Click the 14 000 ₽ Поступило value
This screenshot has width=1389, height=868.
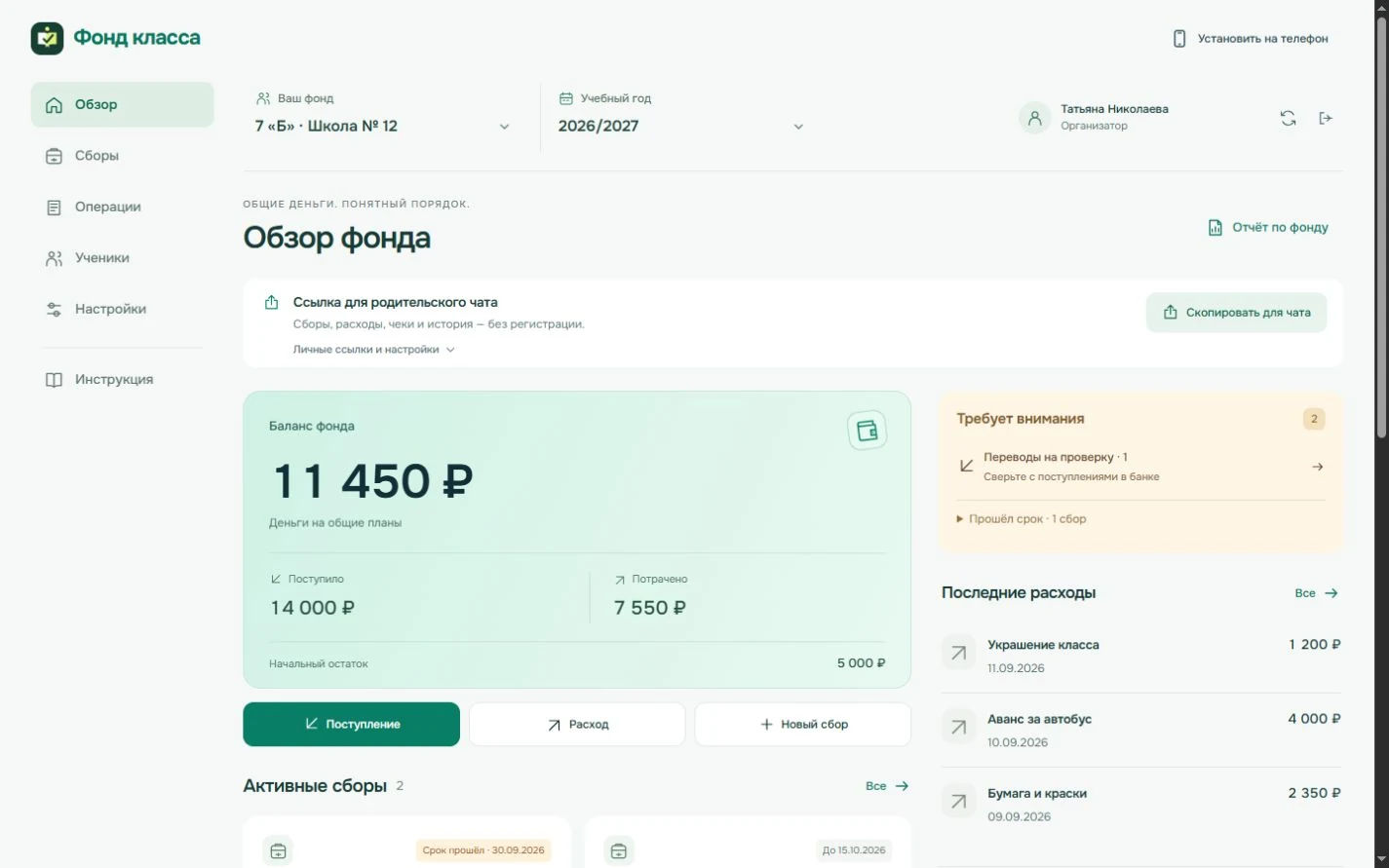312,608
